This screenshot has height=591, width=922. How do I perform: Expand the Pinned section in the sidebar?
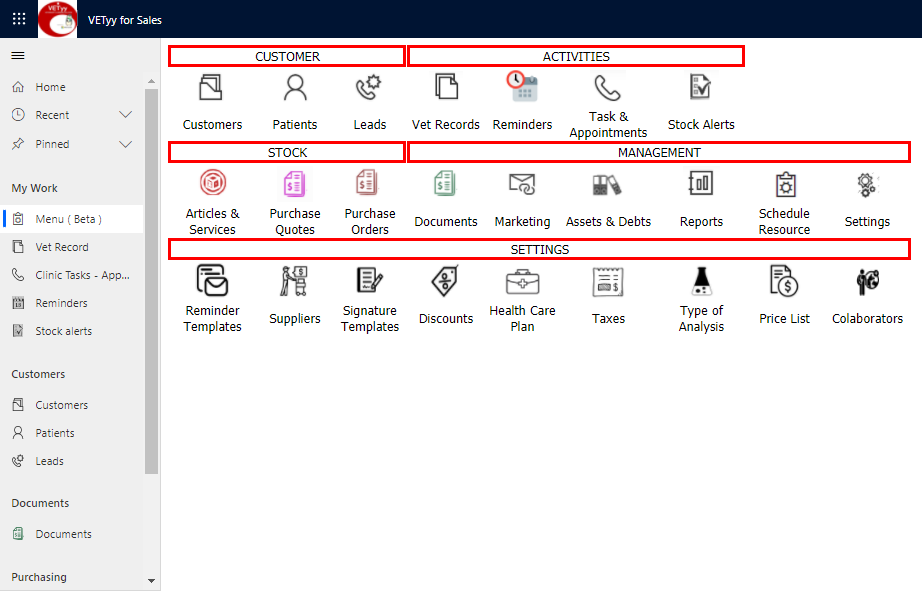coord(126,143)
